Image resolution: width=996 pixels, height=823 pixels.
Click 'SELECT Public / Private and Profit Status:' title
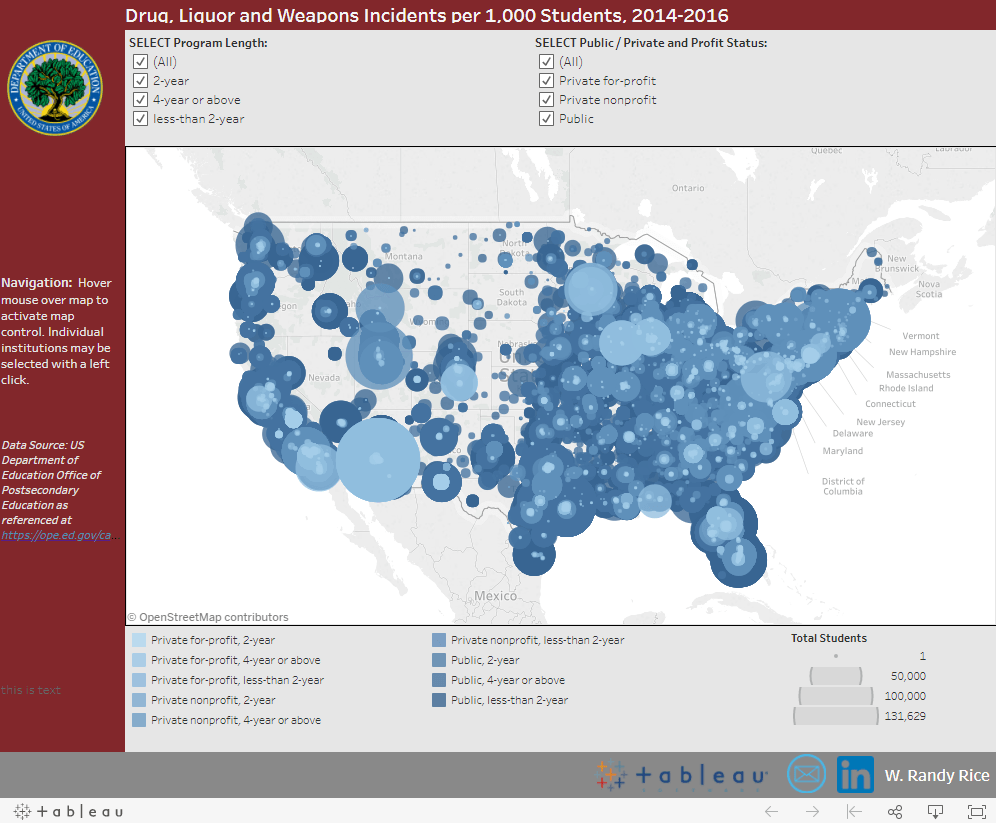(x=651, y=43)
